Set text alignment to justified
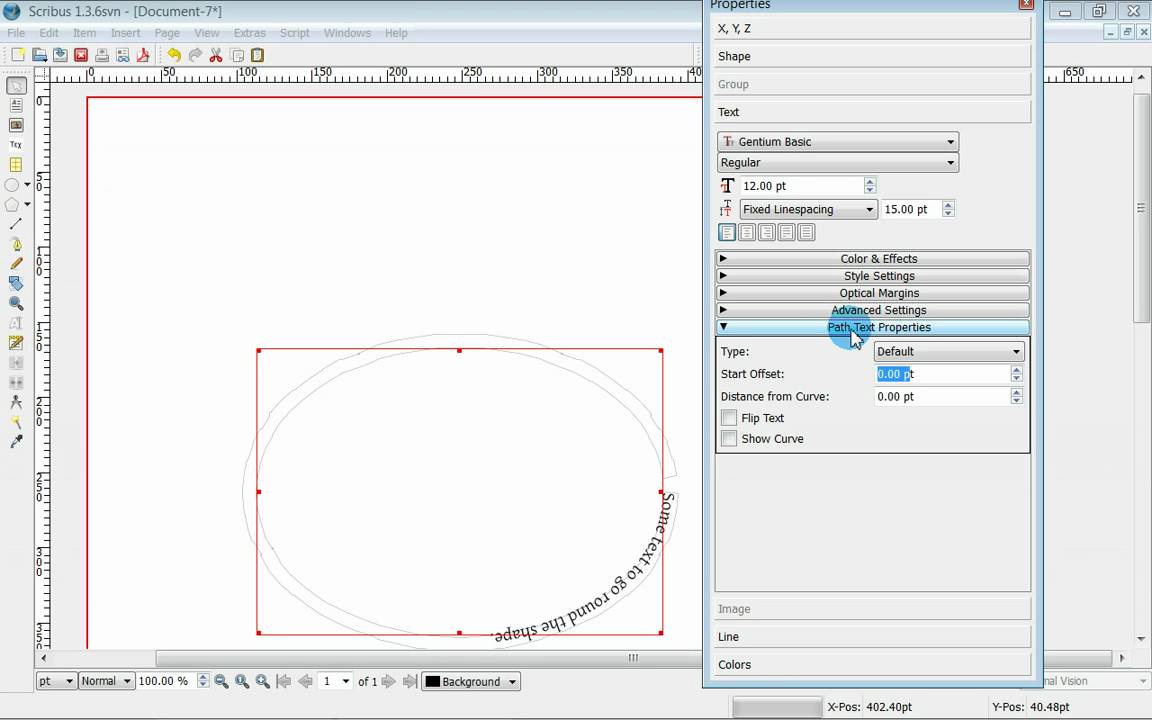This screenshot has width=1152, height=720. [x=786, y=232]
